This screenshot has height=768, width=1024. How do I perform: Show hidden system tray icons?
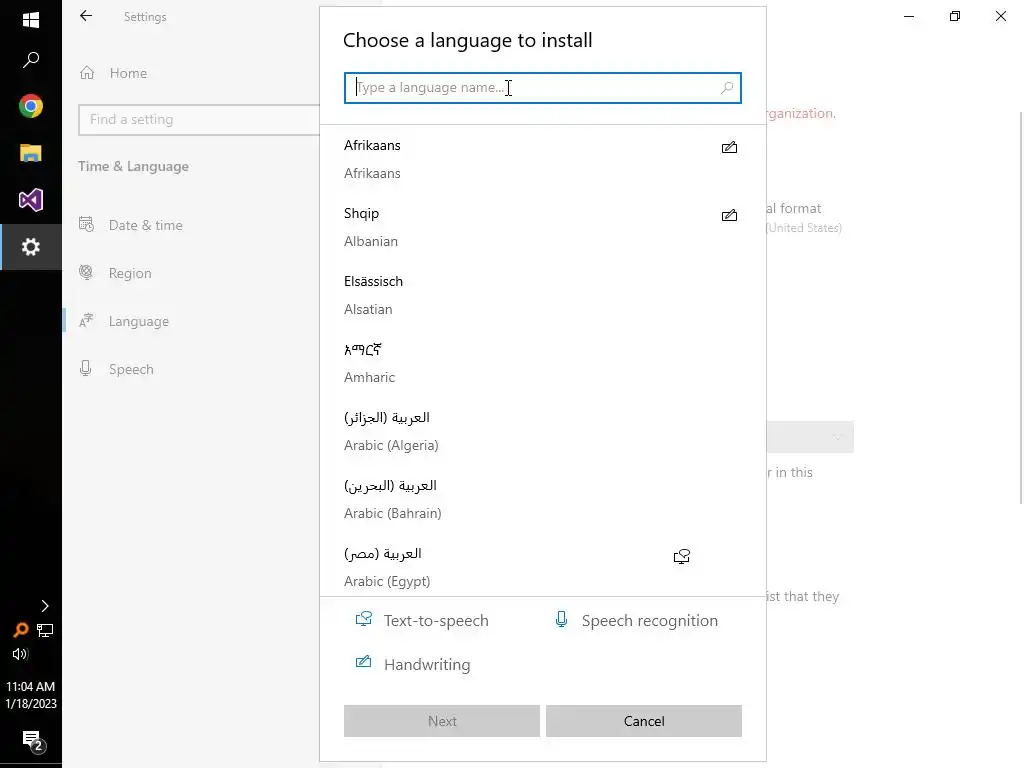pos(44,606)
